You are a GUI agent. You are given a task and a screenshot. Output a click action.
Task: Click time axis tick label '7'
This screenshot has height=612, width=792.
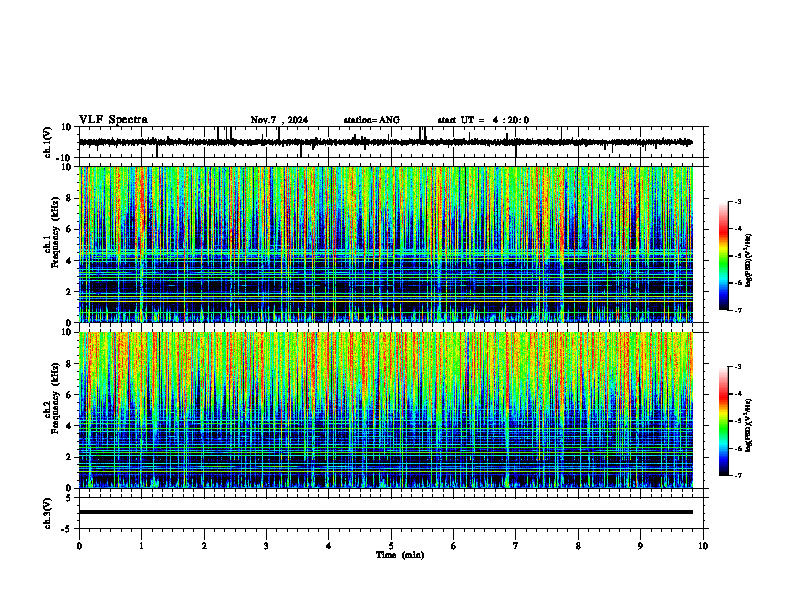(516, 546)
